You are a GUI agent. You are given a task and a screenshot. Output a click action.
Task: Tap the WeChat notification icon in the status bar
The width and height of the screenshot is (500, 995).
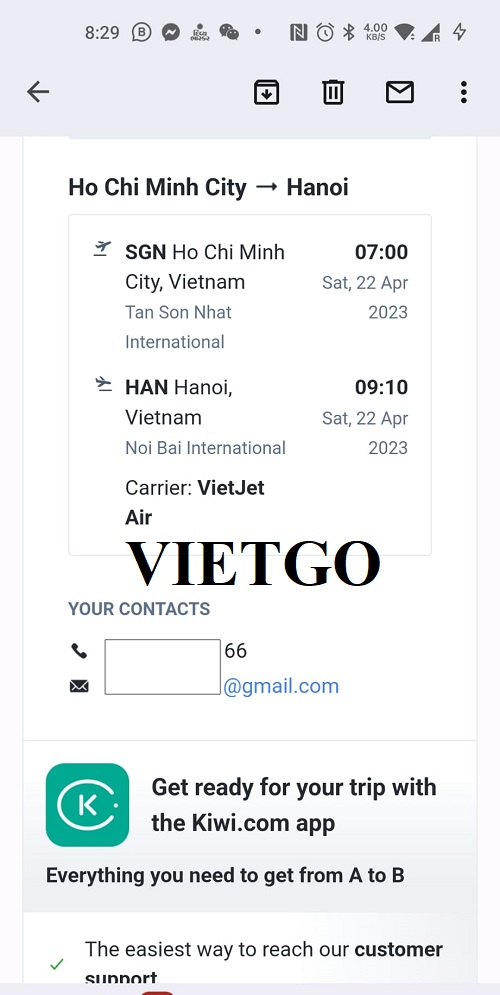229,32
